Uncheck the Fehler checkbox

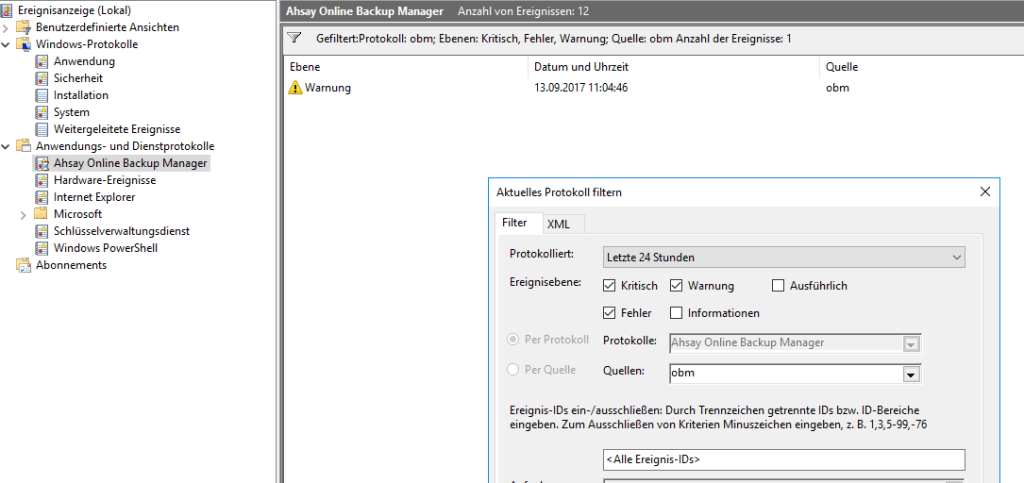tap(609, 313)
